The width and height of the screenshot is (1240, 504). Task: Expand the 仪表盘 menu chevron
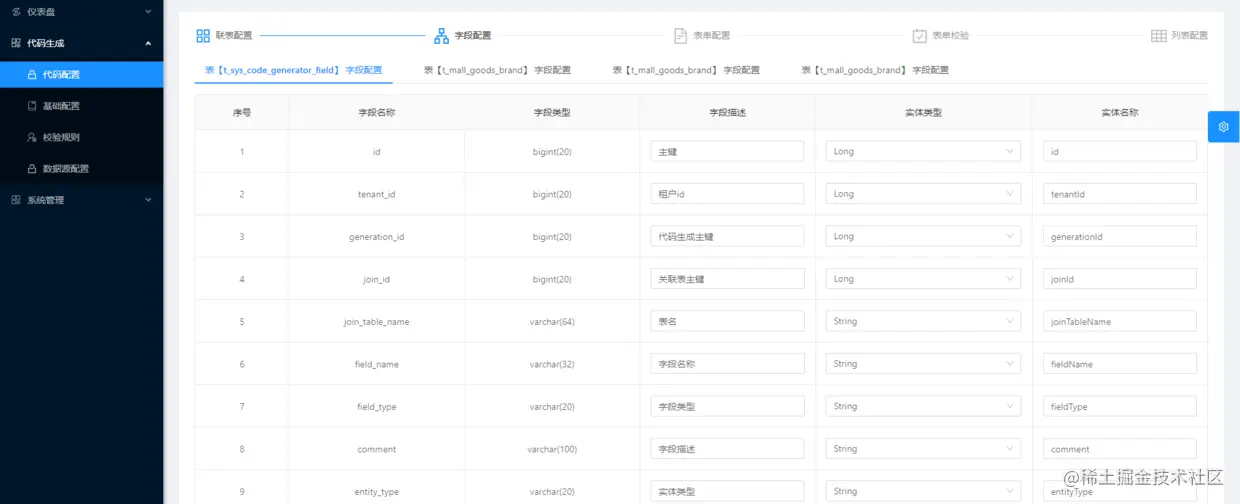(149, 11)
